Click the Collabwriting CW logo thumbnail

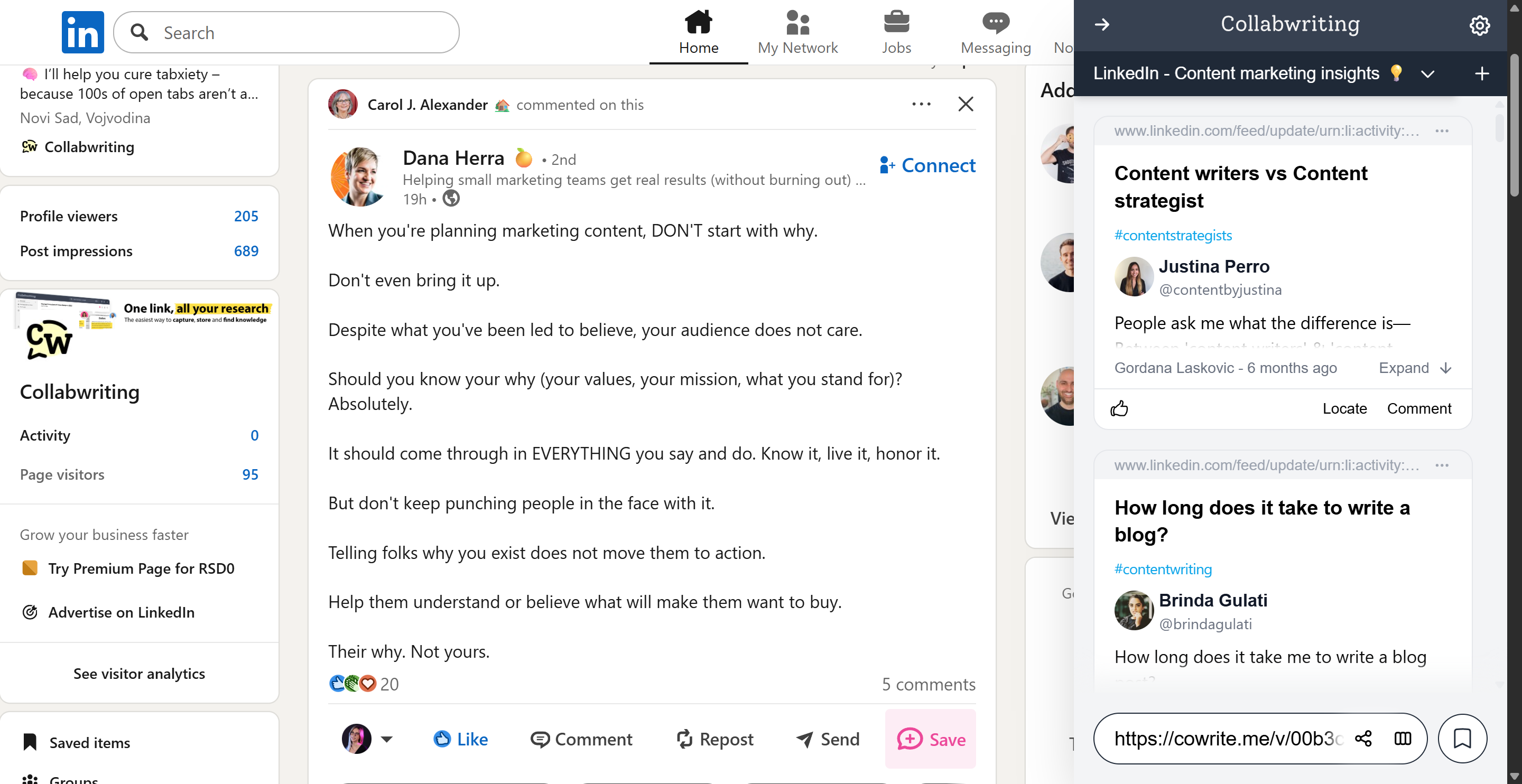49,340
